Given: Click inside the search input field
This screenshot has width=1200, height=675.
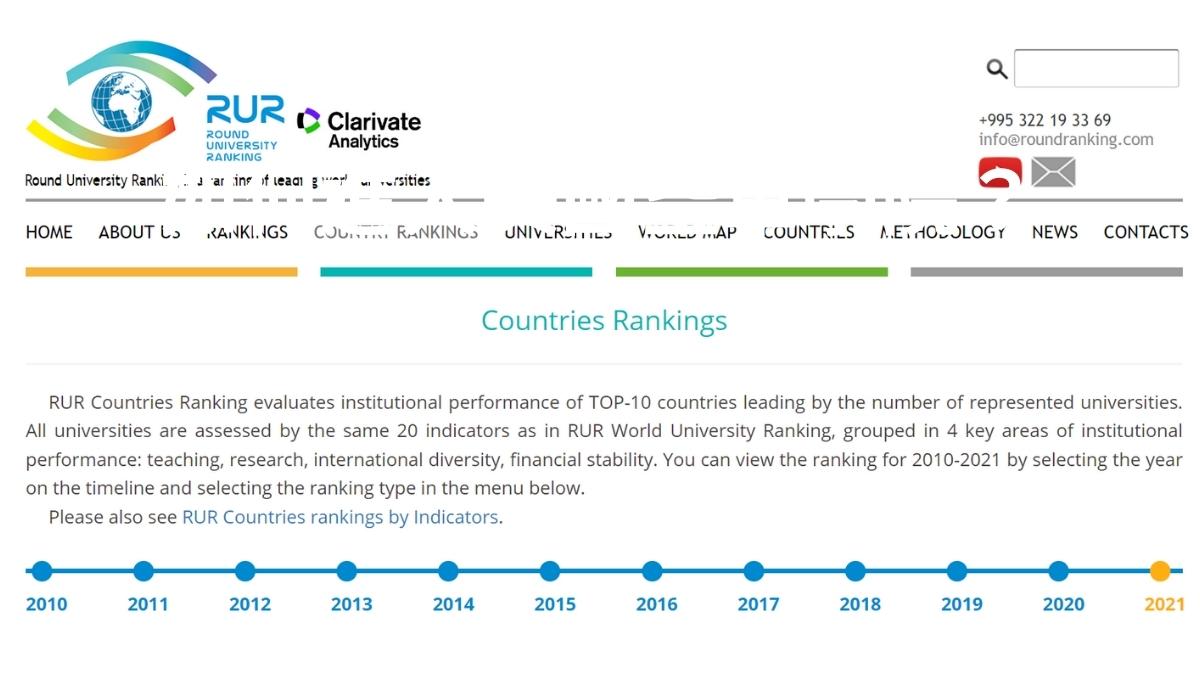Looking at the screenshot, I should click(x=1096, y=69).
